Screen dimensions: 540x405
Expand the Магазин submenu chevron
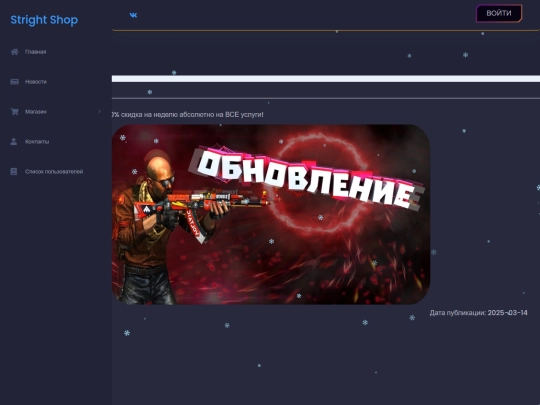tap(100, 111)
